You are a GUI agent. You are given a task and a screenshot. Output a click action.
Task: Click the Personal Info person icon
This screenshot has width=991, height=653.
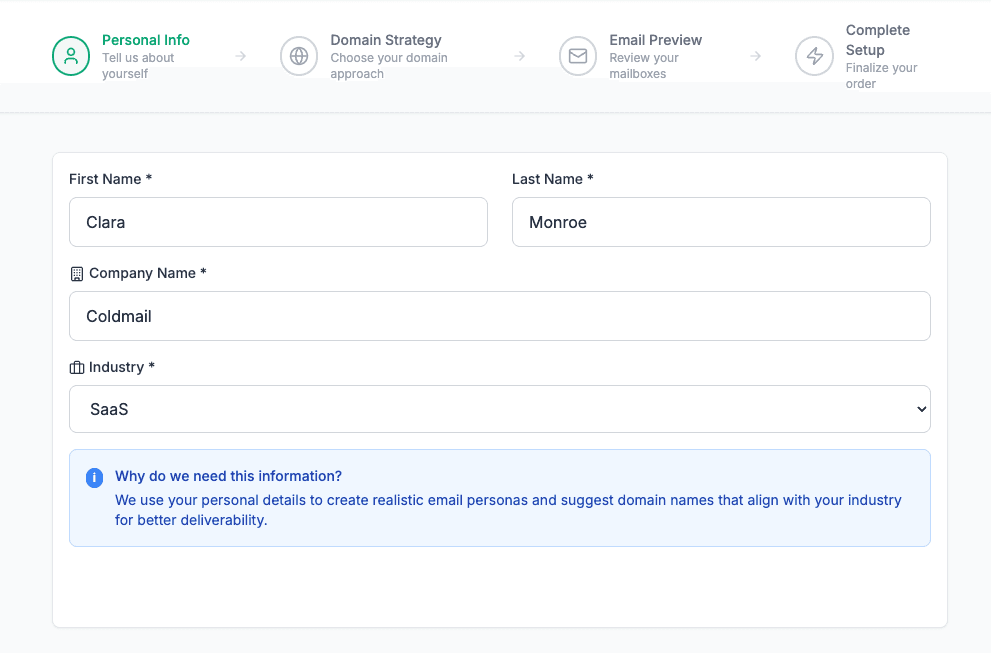tap(71, 56)
